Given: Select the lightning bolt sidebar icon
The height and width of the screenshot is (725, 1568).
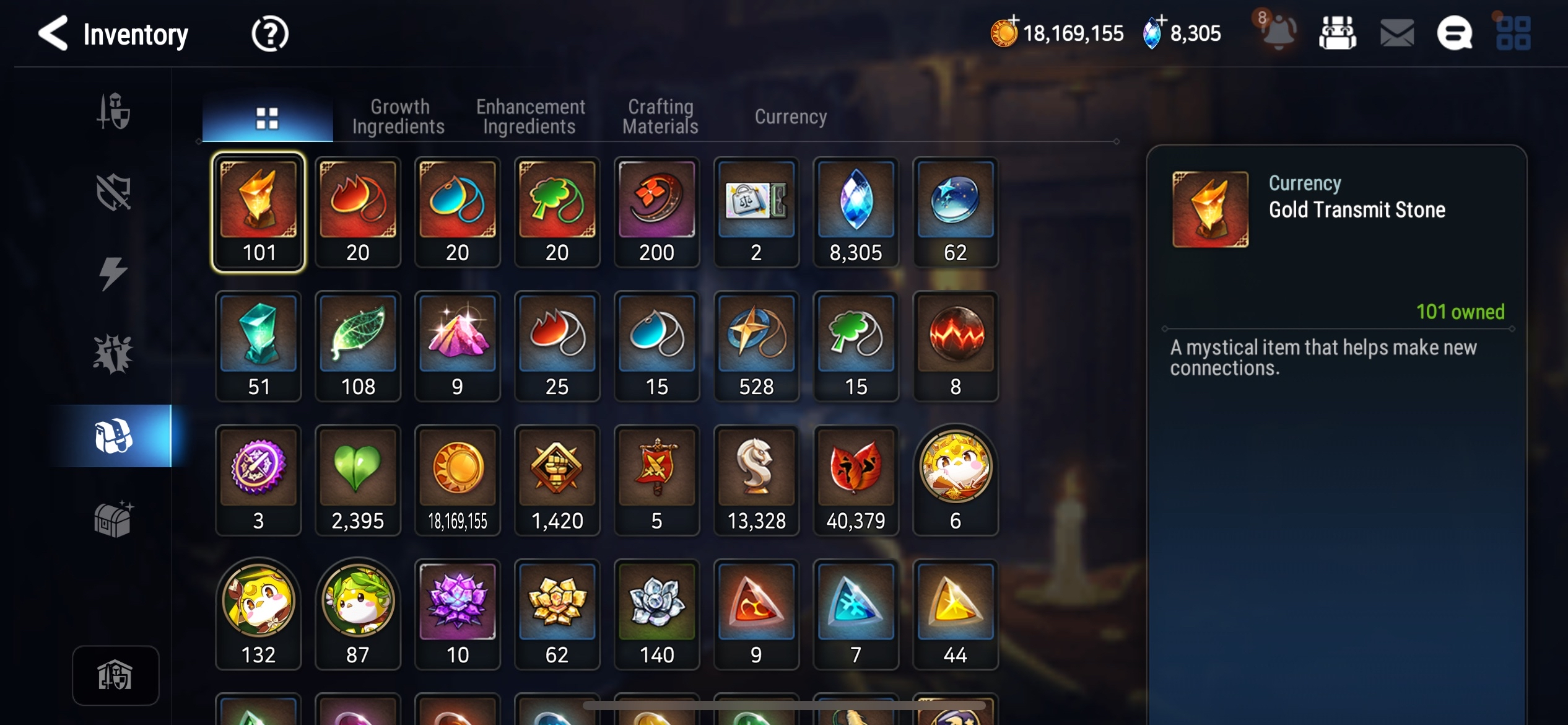Looking at the screenshot, I should coord(113,273).
